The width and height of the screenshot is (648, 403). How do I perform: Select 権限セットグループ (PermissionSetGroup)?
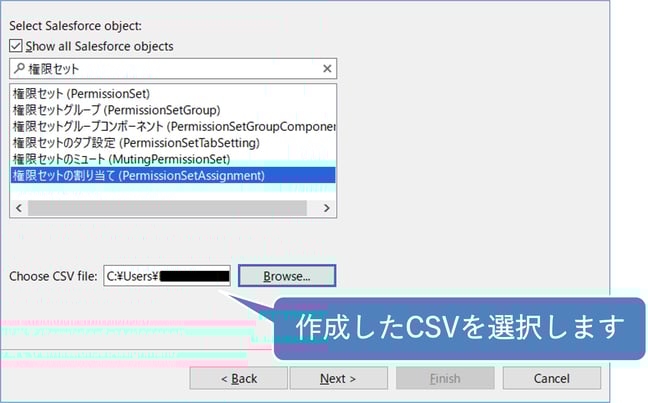pos(173,110)
